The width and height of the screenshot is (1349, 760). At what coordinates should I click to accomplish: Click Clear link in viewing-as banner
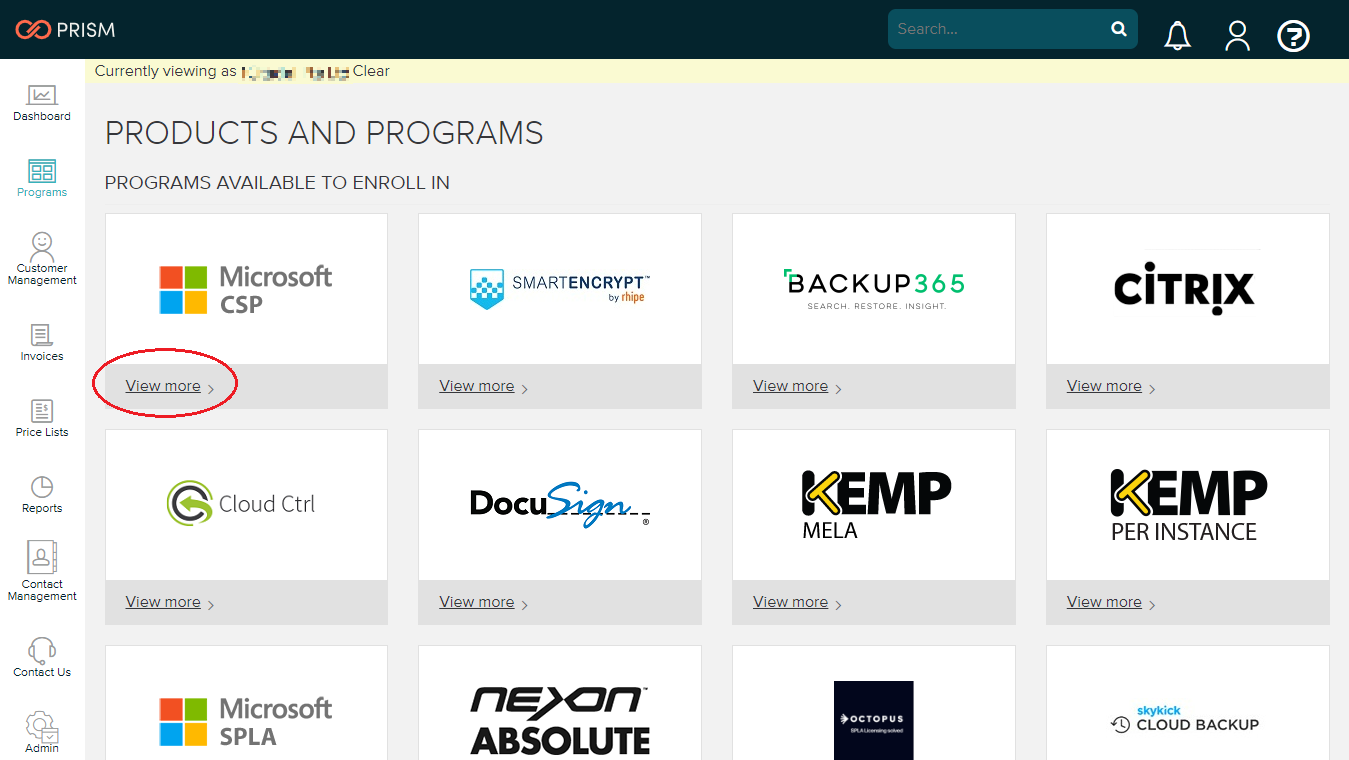pos(371,71)
